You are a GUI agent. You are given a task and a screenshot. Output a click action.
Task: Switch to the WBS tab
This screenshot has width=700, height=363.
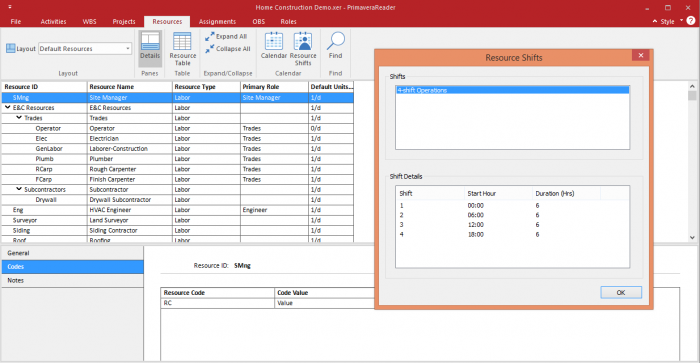pyautogui.click(x=89, y=21)
